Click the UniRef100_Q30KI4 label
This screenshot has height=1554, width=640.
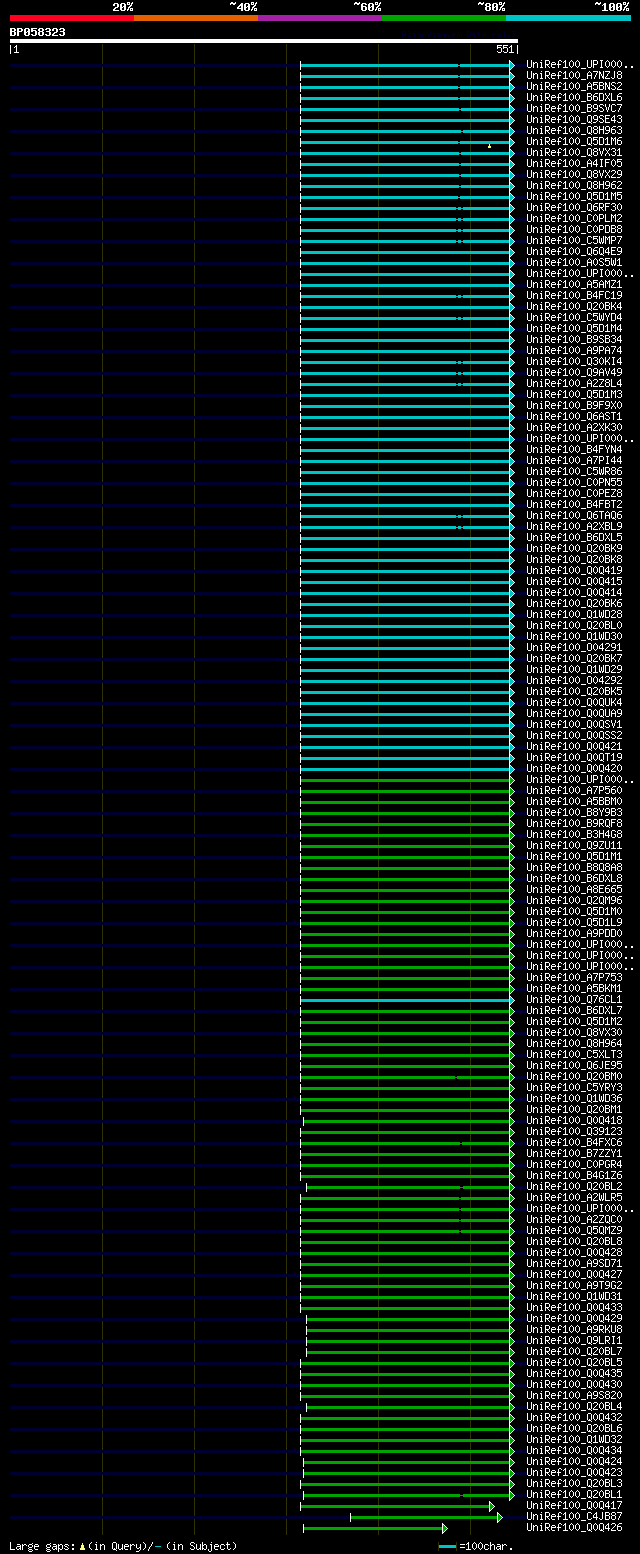(x=574, y=361)
